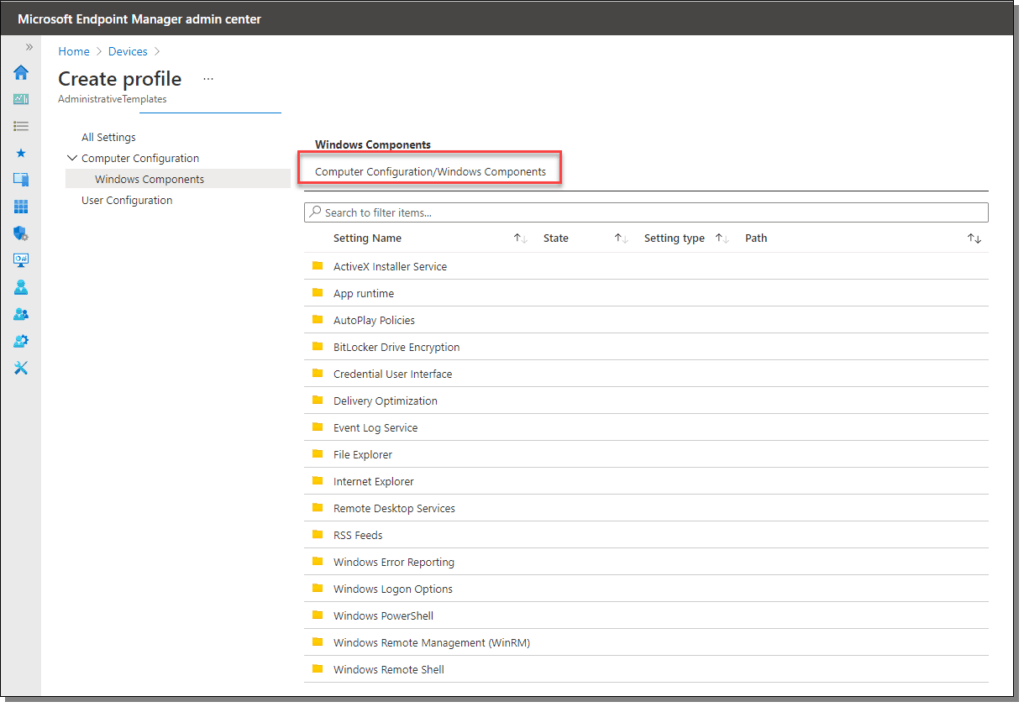Open the Home icon in the sidebar

[x=20, y=72]
